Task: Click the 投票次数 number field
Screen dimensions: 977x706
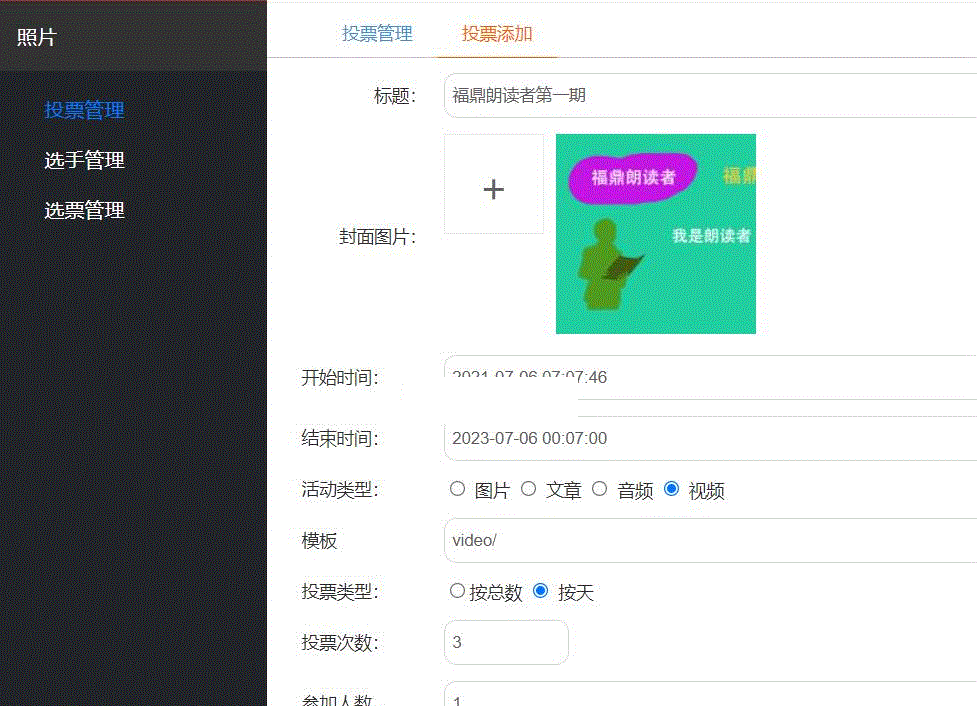Action: (x=506, y=642)
